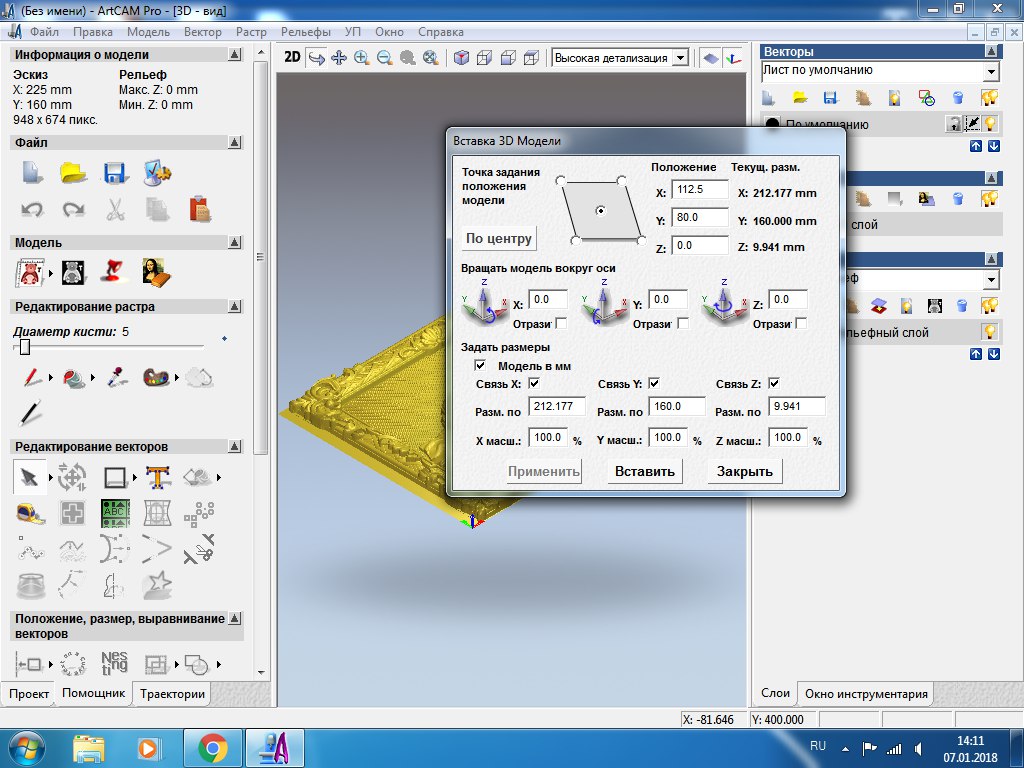The image size is (1024, 768).
Task: Select the red paint brush tool
Action: [x=32, y=377]
